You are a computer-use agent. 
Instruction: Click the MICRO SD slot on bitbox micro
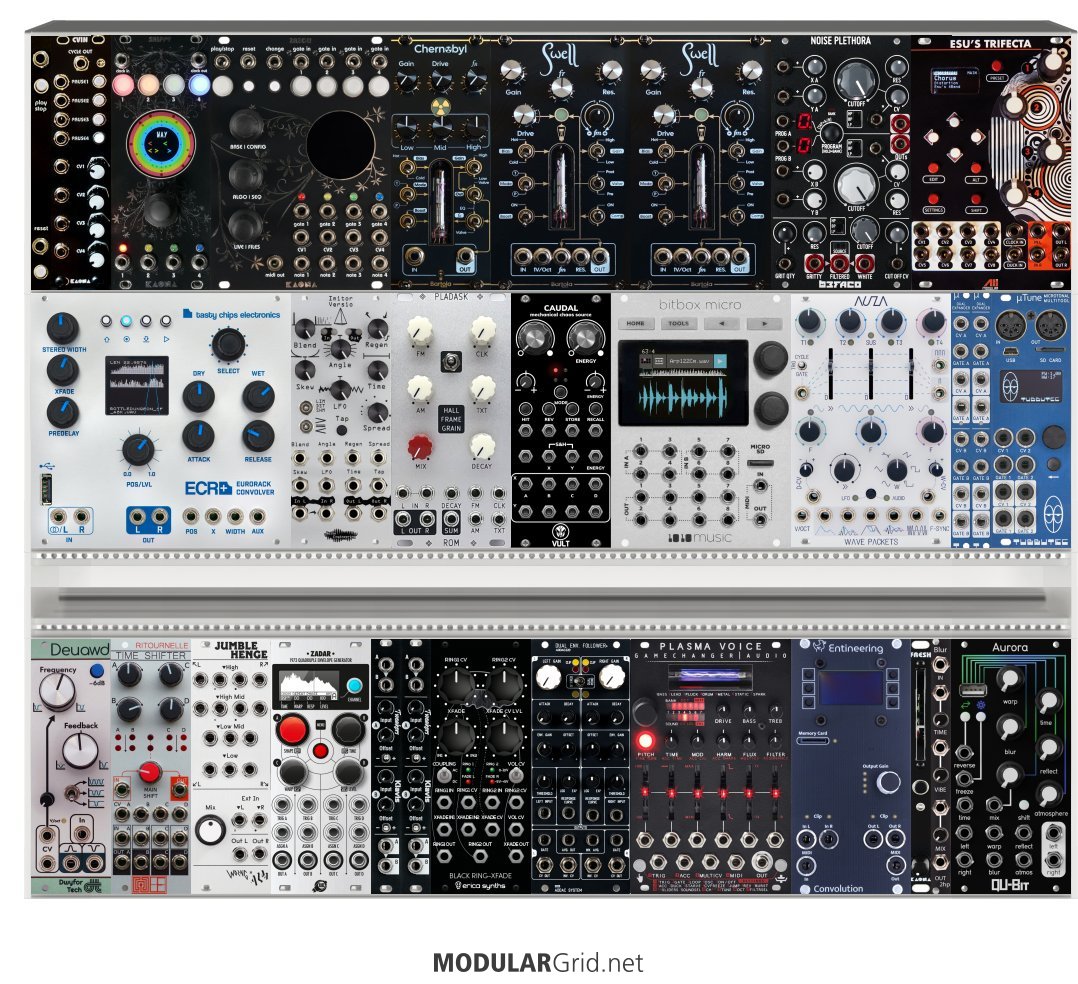click(x=760, y=463)
